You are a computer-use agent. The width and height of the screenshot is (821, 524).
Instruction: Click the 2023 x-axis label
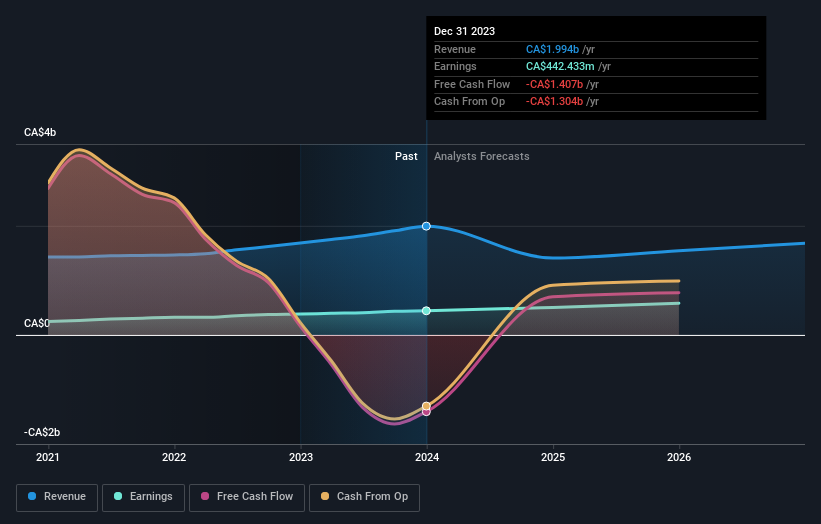click(301, 457)
